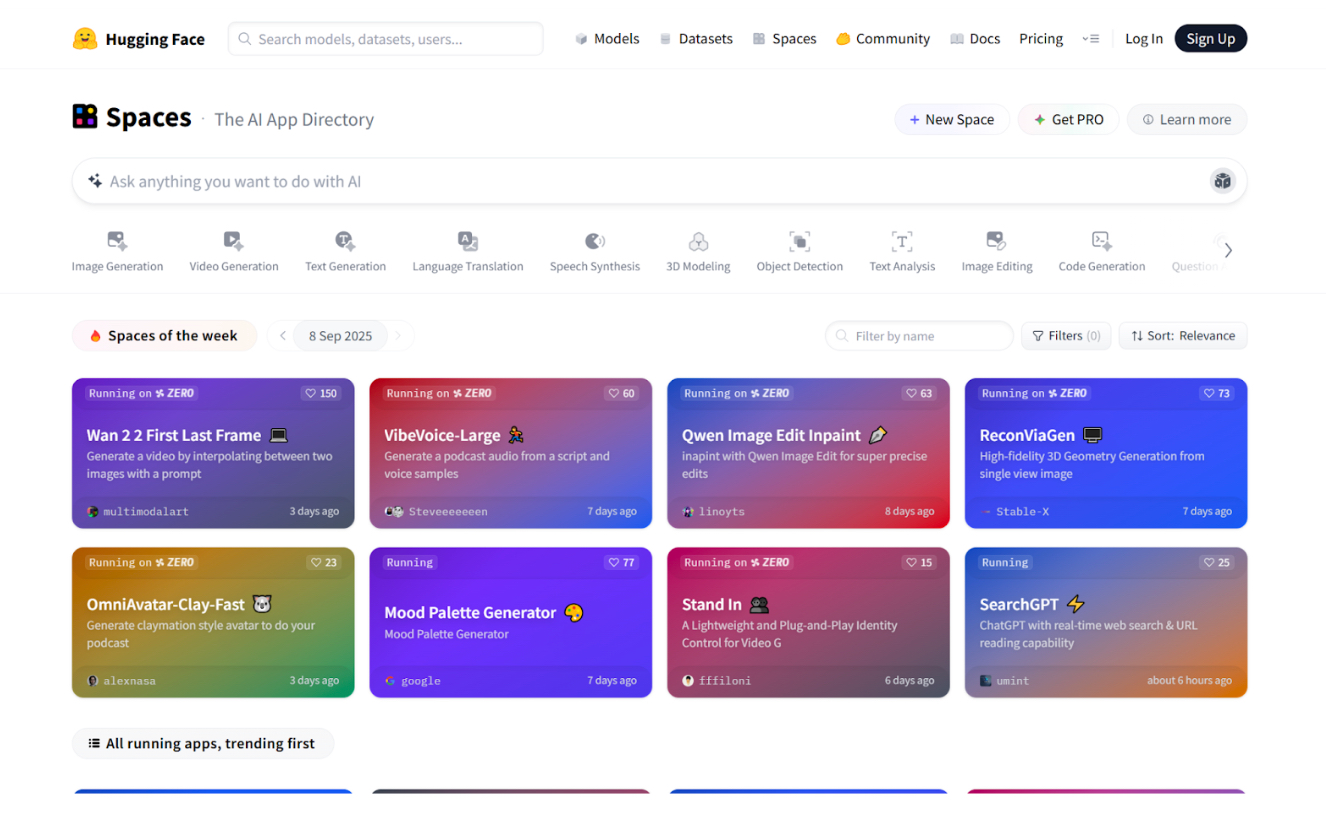Click the dice icon in the AI search bar
Viewport: 1326px width, 830px height.
[x=1222, y=181]
